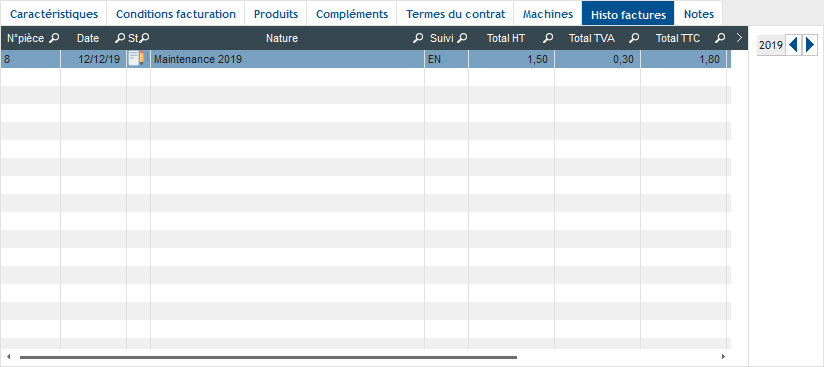Open the Notes tab
This screenshot has width=824, height=367.
click(699, 14)
